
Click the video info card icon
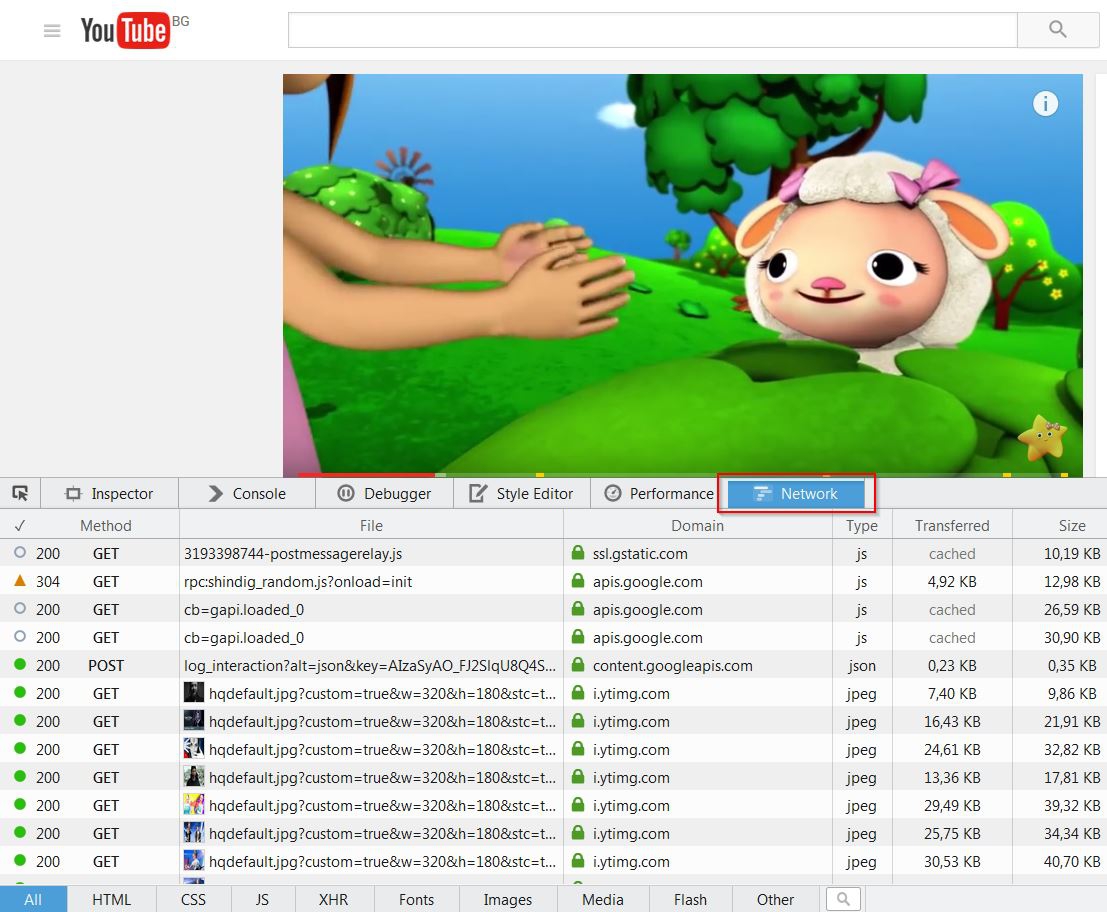[x=1045, y=104]
